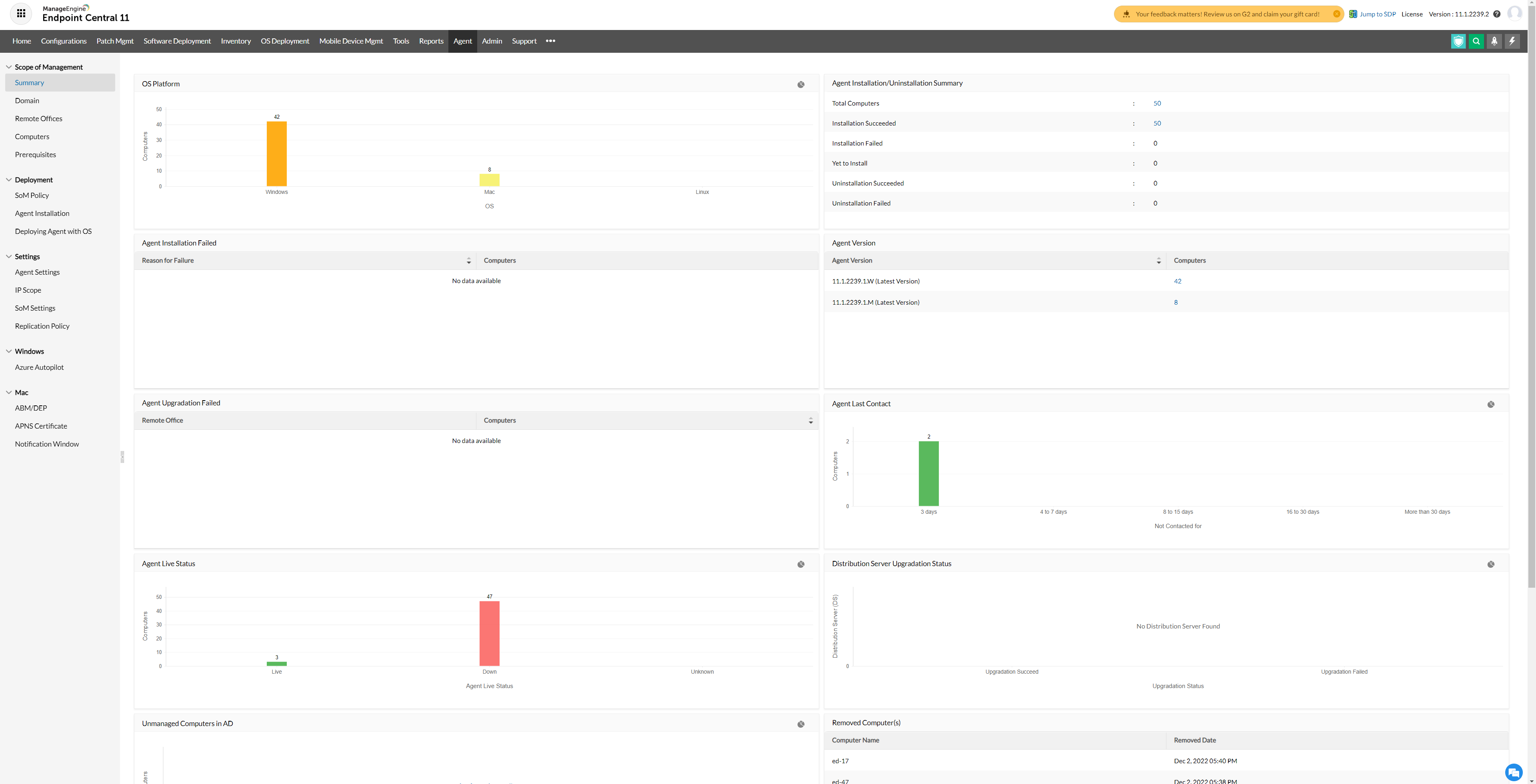
Task: Open the help question mark icon
Action: [1496, 14]
